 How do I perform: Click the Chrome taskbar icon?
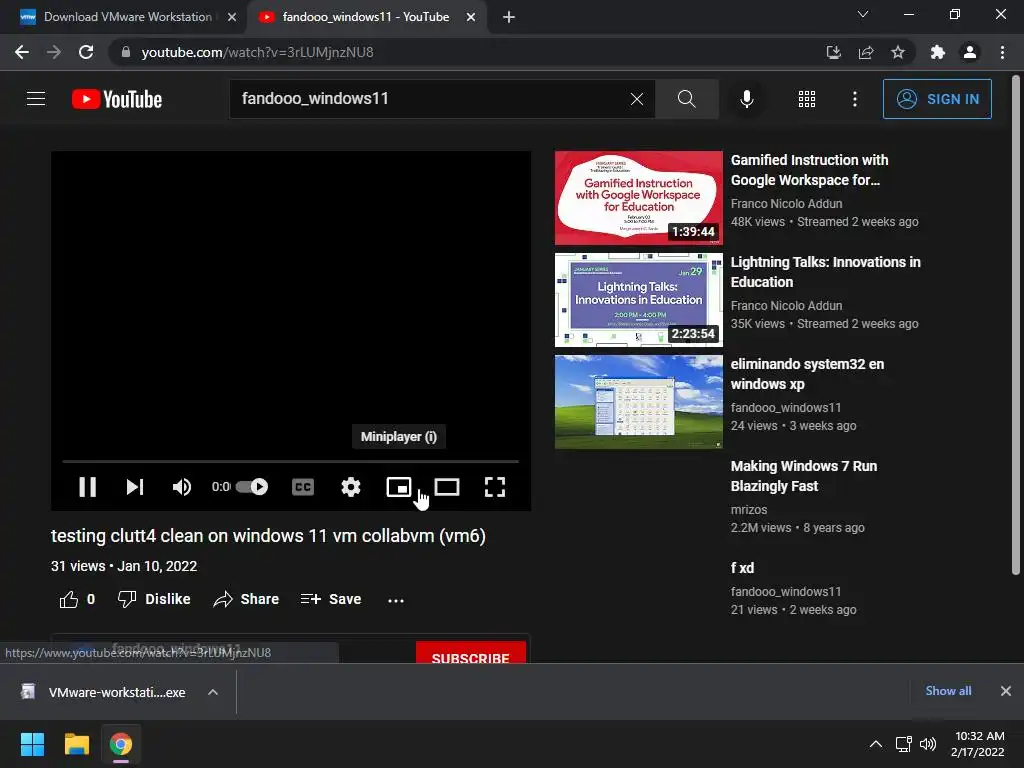(121, 744)
